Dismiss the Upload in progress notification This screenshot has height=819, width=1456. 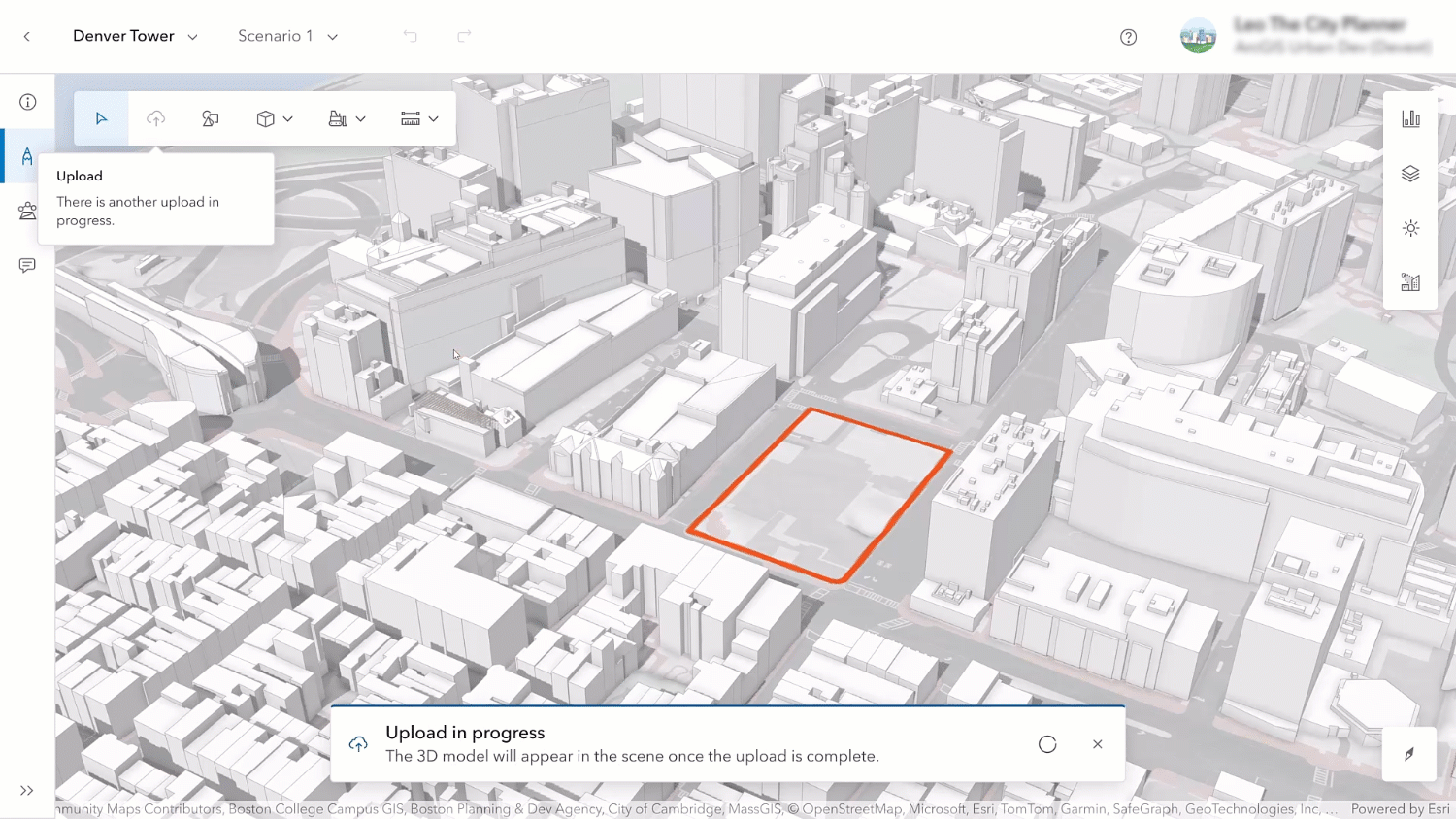coord(1097,744)
